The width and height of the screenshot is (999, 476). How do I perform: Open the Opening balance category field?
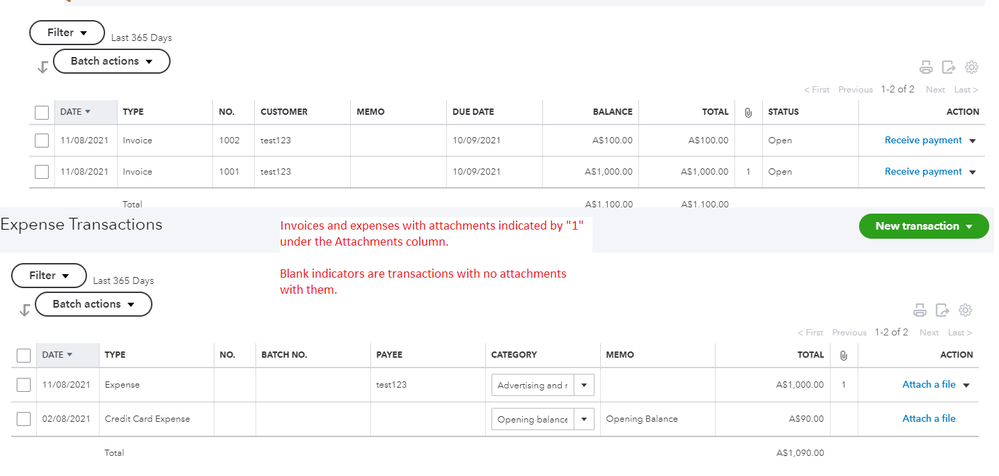pos(532,419)
